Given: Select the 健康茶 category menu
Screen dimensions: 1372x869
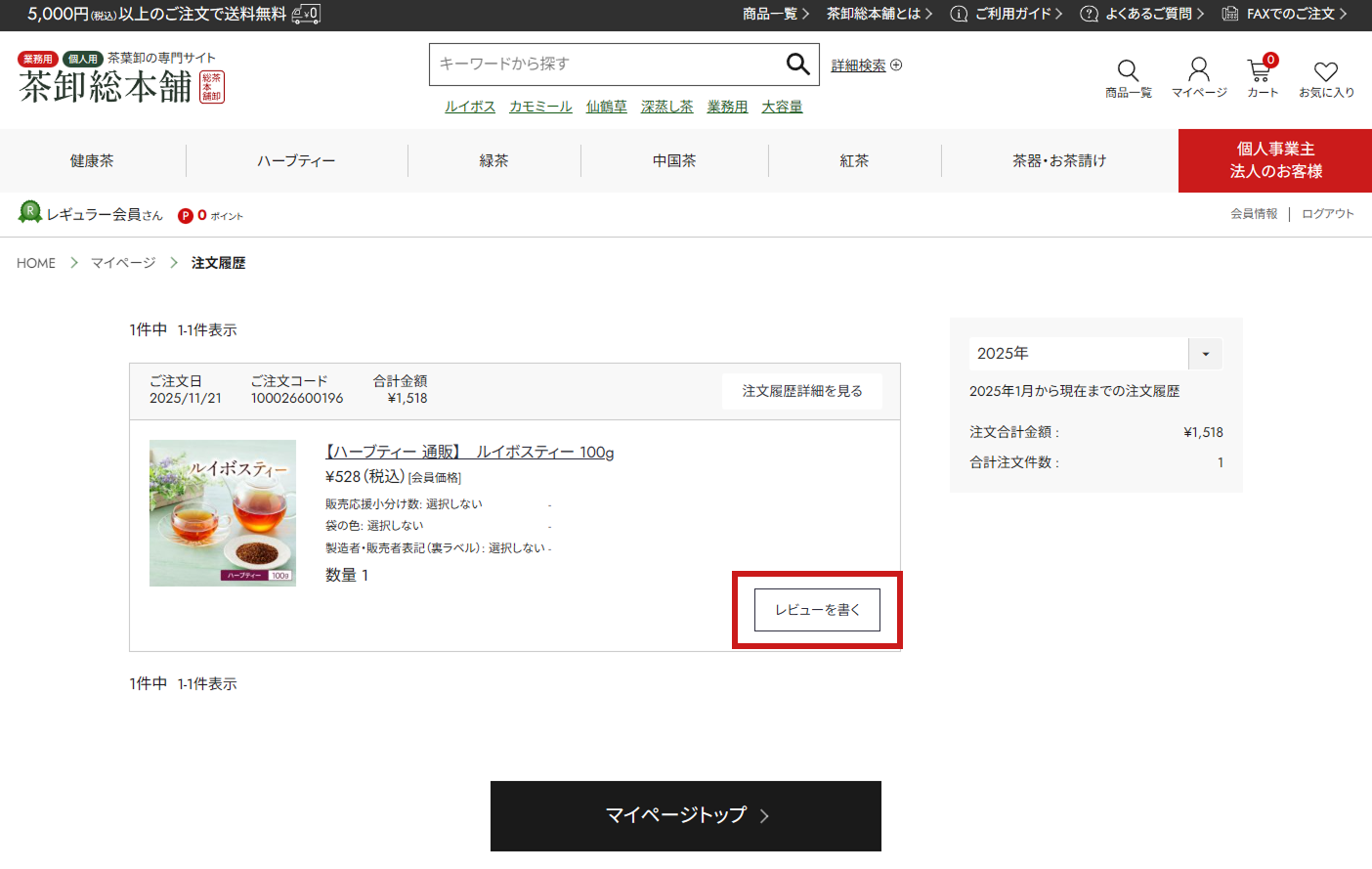Looking at the screenshot, I should [92, 161].
